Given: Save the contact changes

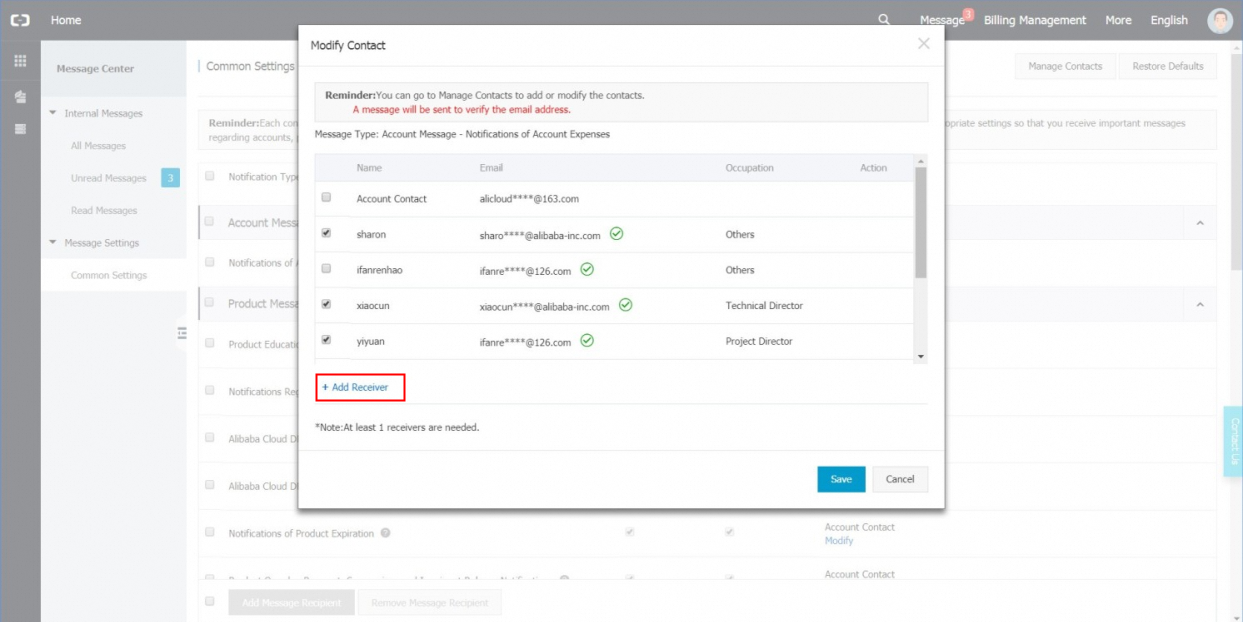Looking at the screenshot, I should 841,479.
